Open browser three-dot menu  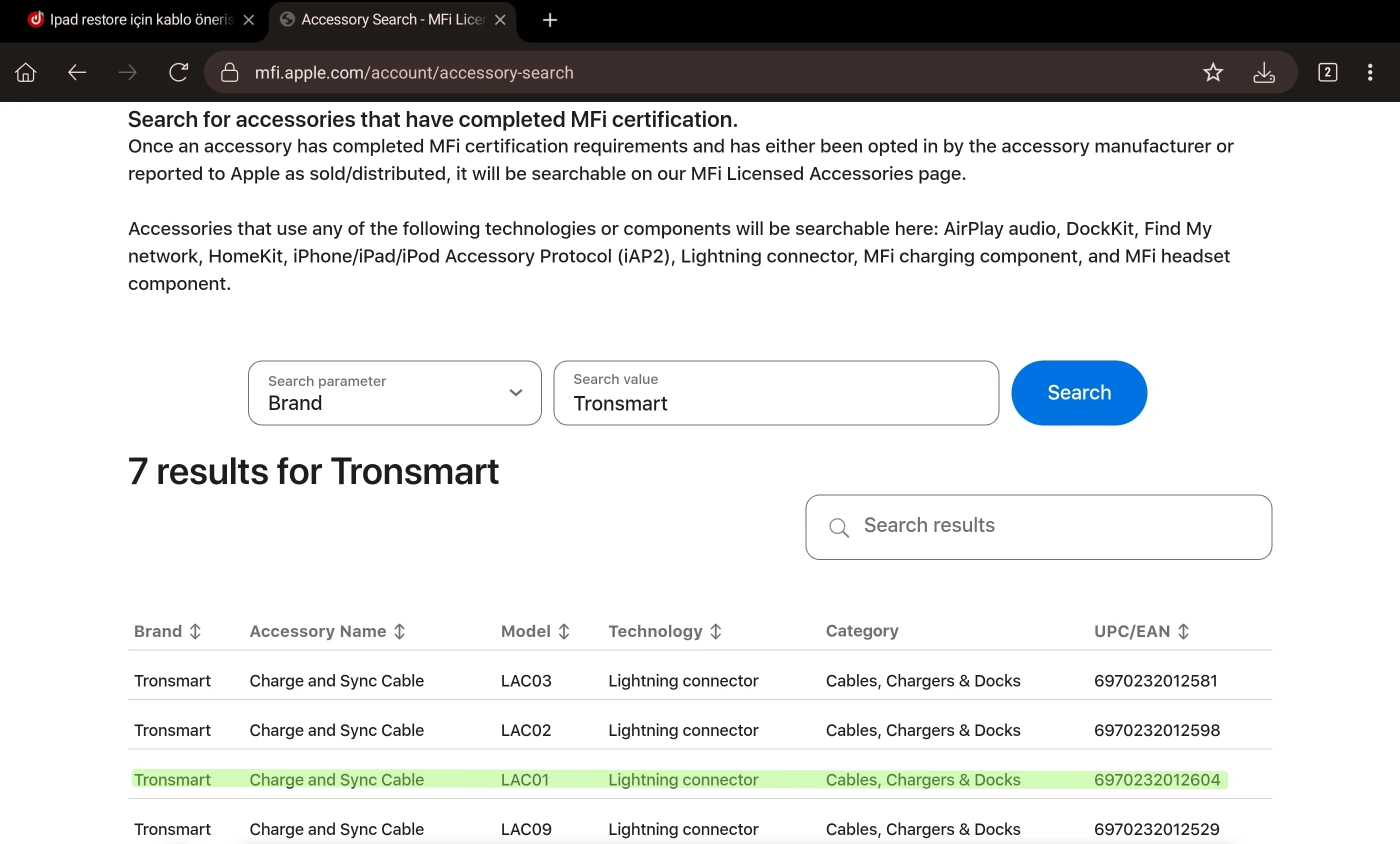click(1370, 72)
